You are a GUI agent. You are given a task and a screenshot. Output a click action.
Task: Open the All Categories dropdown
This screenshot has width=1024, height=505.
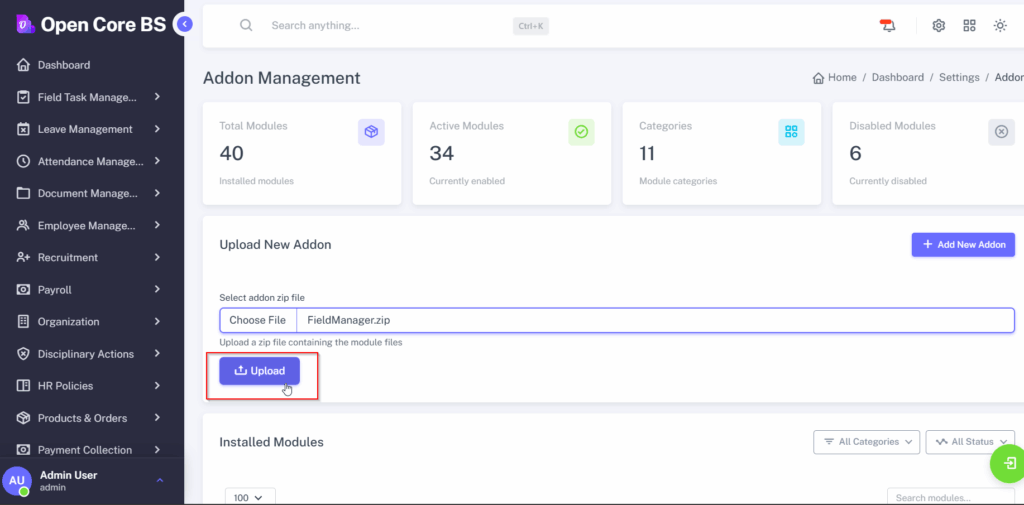867,442
